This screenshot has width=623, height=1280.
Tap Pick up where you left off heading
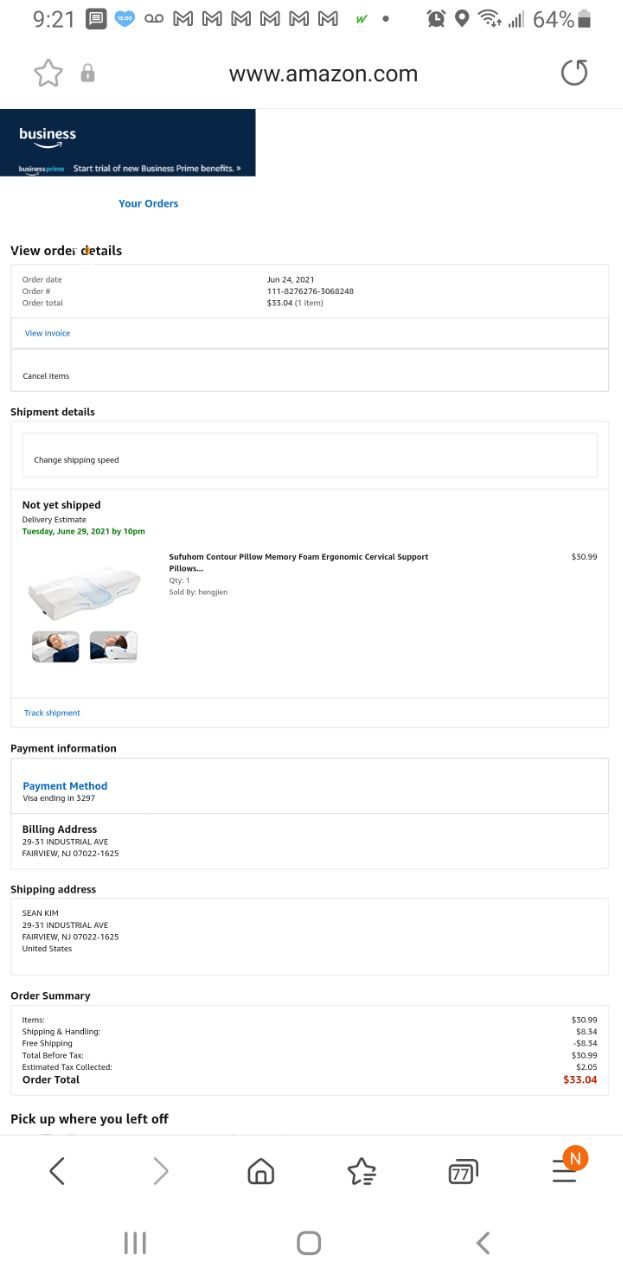(89, 1119)
